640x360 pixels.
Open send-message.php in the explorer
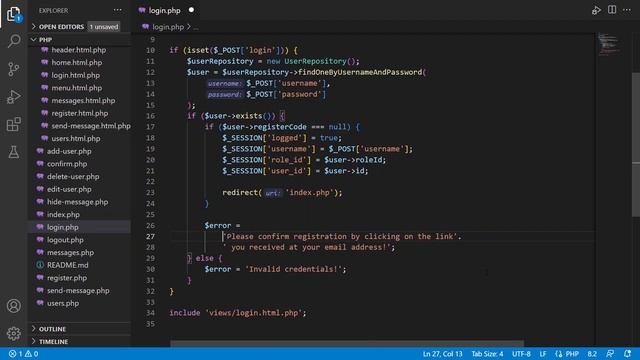coord(78,290)
